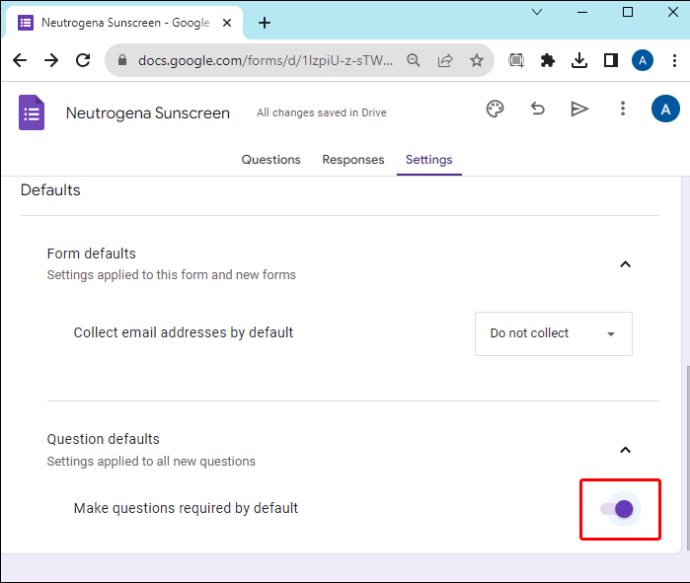Click the share page icon in address bar

(445, 60)
